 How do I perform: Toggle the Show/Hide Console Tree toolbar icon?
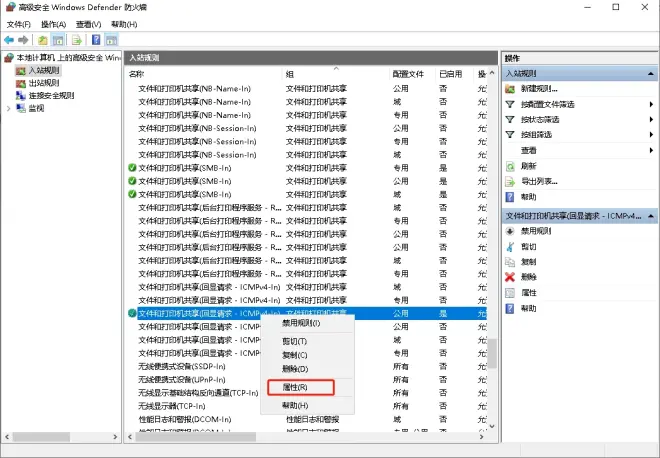coord(58,40)
